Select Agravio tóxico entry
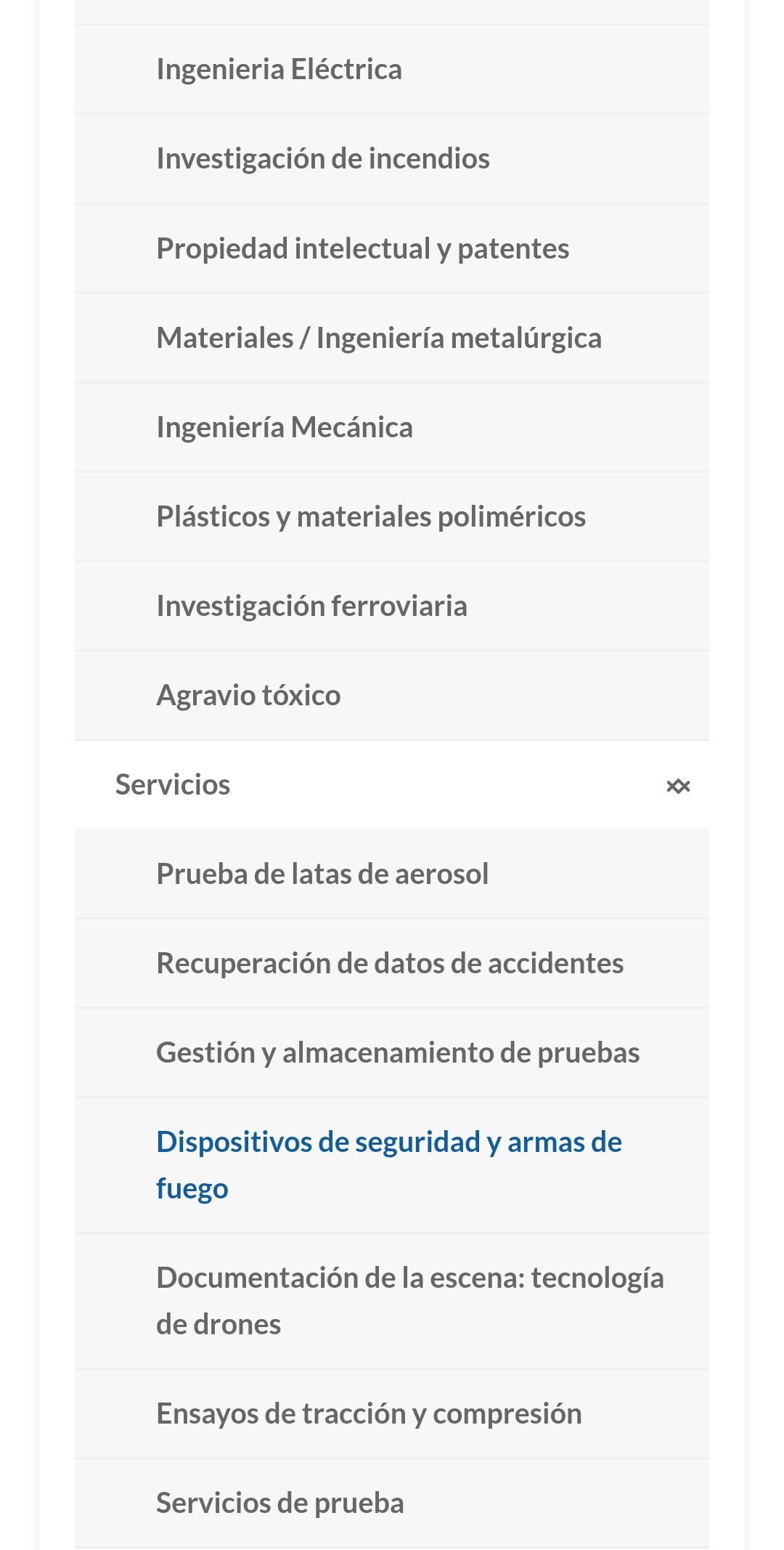This screenshot has width=784, height=1550. (x=248, y=695)
